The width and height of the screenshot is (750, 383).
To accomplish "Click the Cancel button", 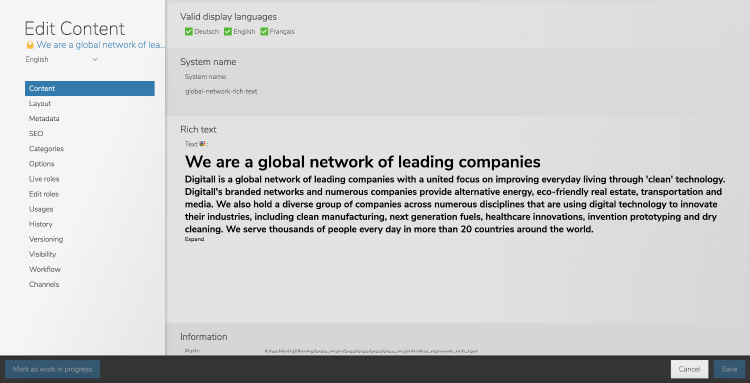I will click(689, 369).
